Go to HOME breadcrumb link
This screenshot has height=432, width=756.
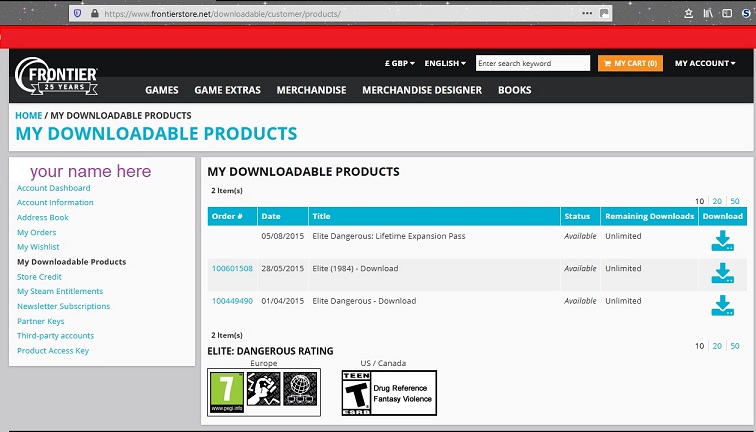coord(28,116)
